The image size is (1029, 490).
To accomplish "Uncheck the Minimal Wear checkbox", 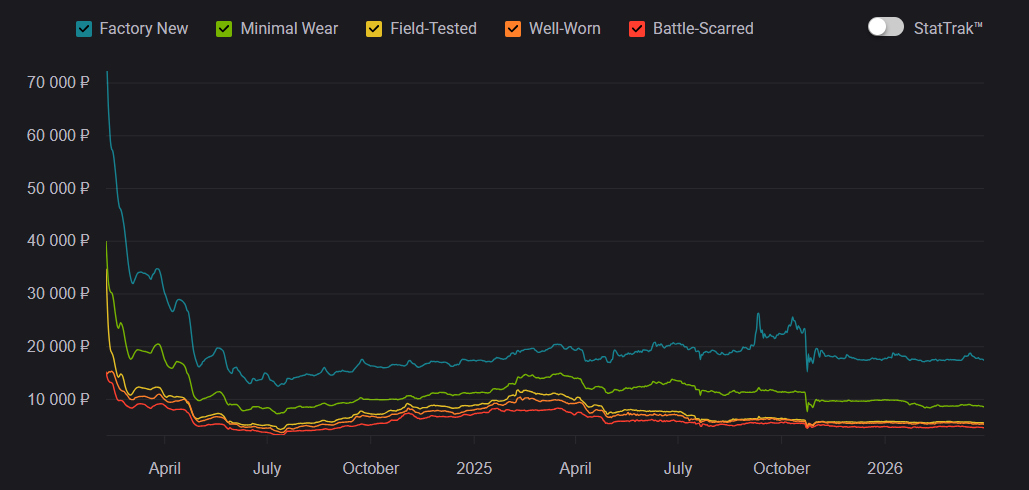I will pyautogui.click(x=224, y=28).
